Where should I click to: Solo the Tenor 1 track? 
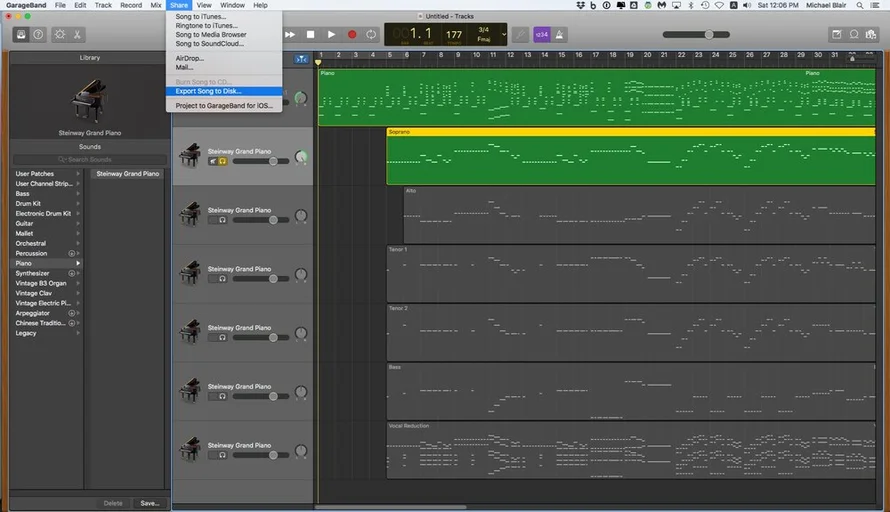(222, 279)
